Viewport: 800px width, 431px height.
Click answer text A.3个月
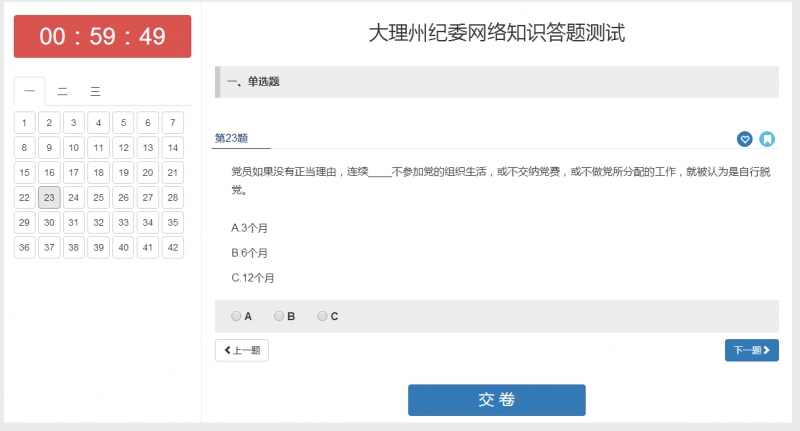[250, 228]
